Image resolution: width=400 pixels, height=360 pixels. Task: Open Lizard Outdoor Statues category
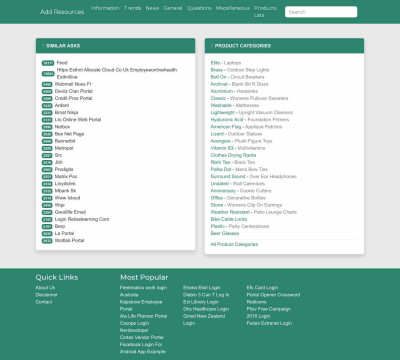(x=236, y=134)
